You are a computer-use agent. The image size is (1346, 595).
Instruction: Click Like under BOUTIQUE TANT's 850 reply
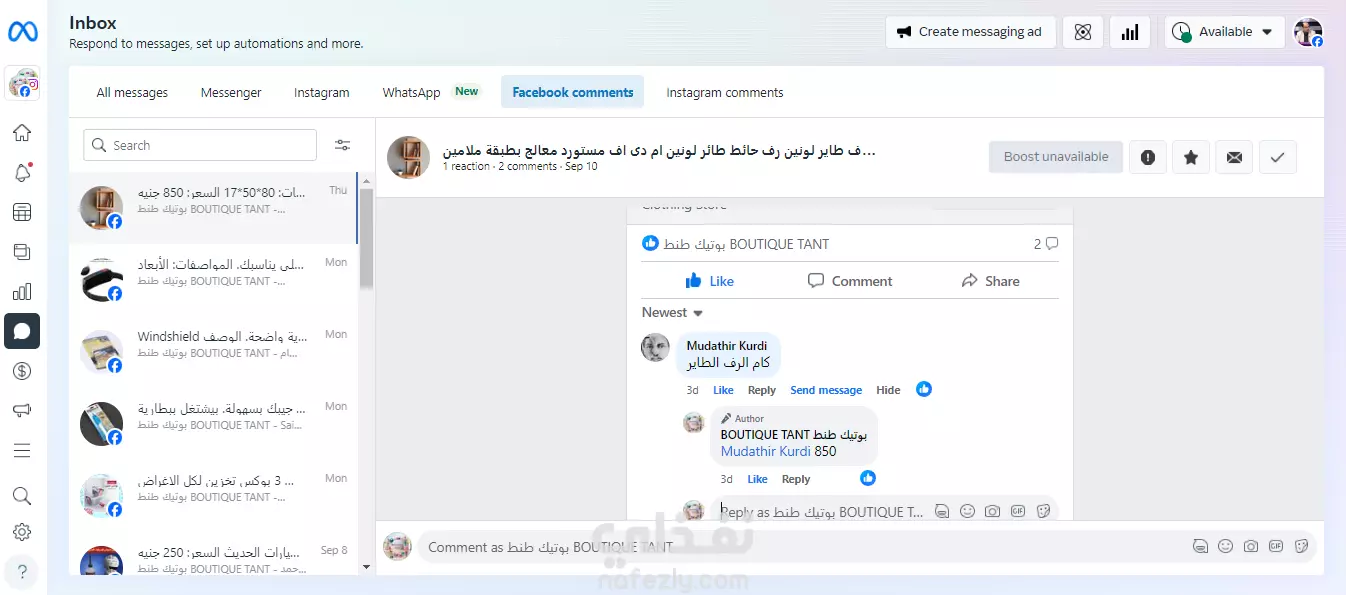point(758,479)
